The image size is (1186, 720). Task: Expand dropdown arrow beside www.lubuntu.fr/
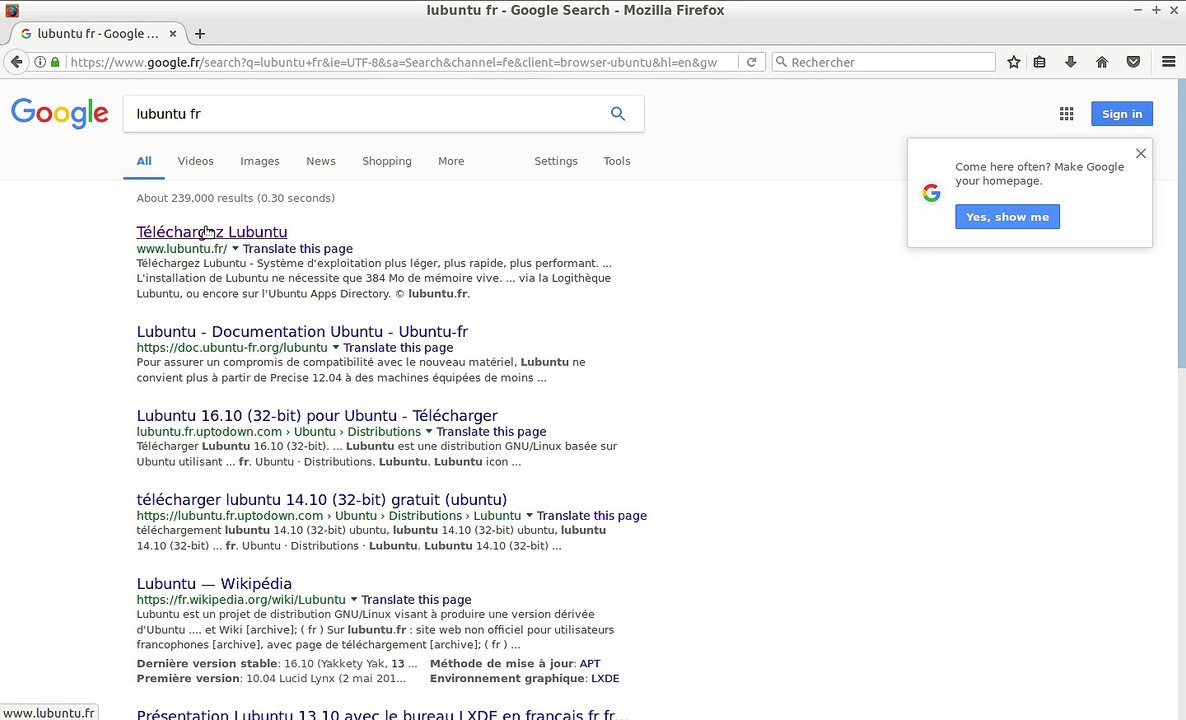pyautogui.click(x=235, y=248)
